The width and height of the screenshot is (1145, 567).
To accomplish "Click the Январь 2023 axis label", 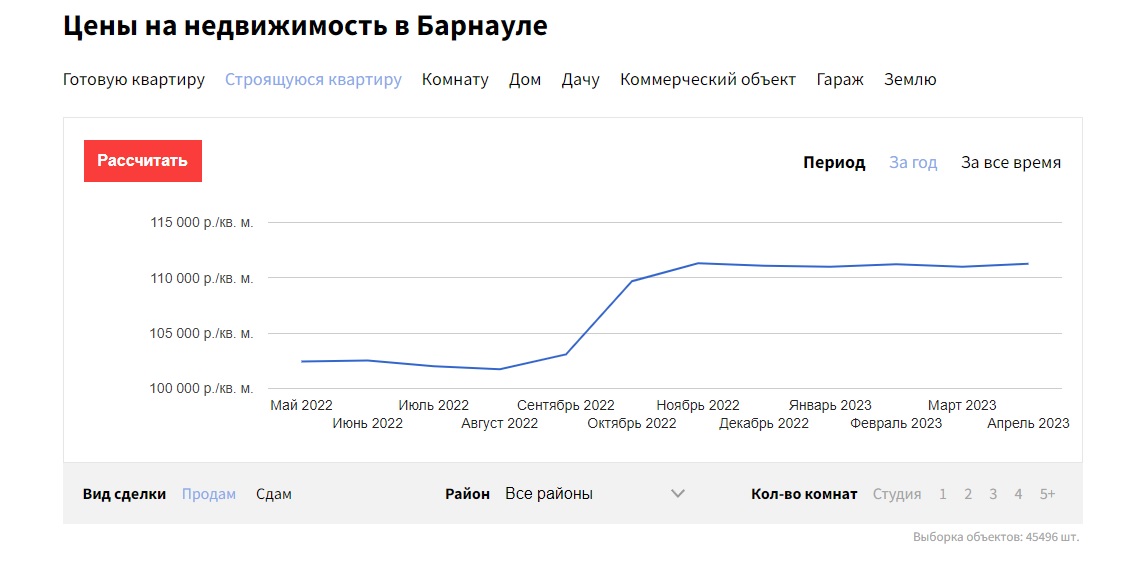I will click(830, 406).
